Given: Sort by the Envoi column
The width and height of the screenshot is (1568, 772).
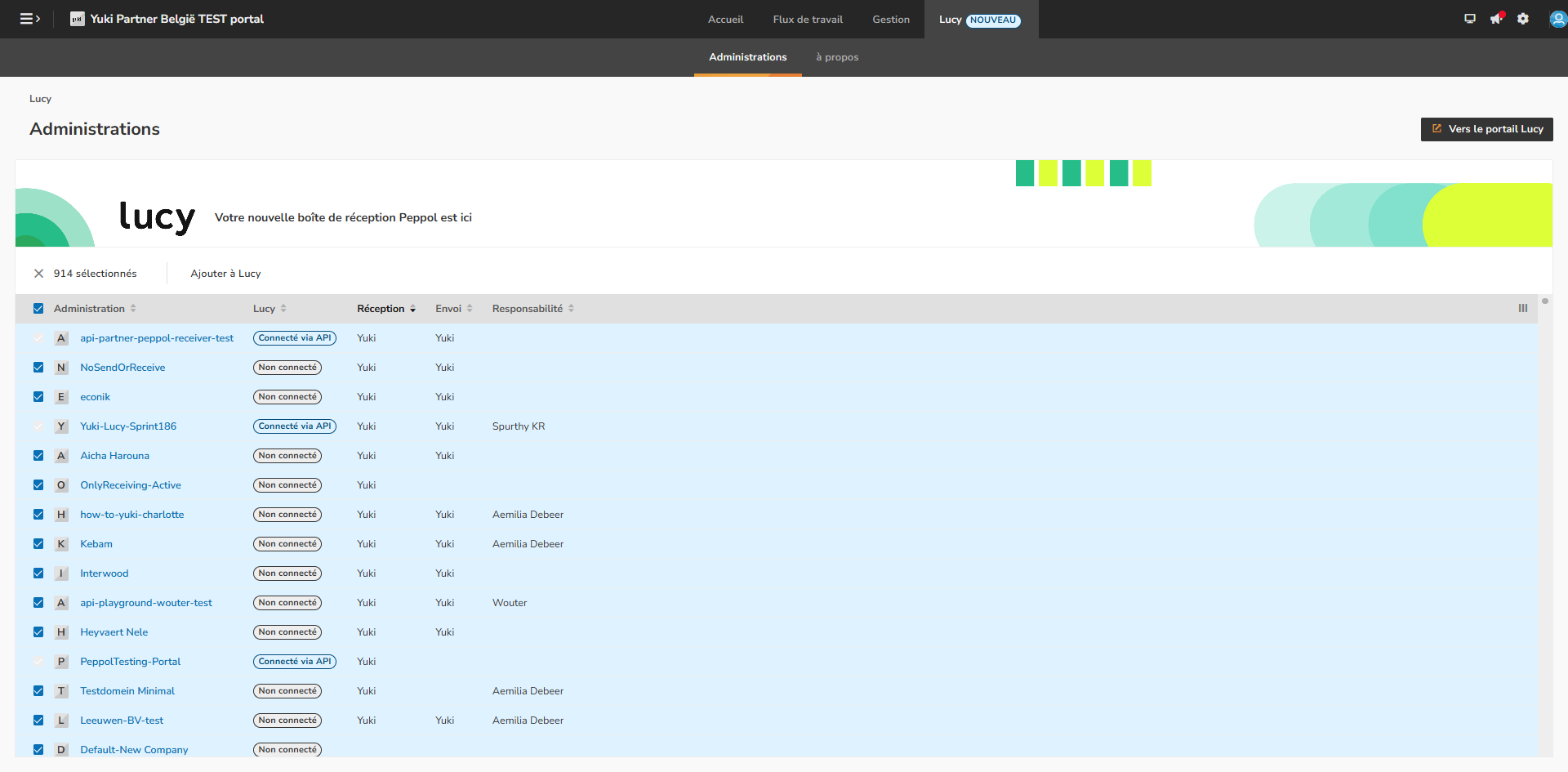Looking at the screenshot, I should pyautogui.click(x=454, y=309).
